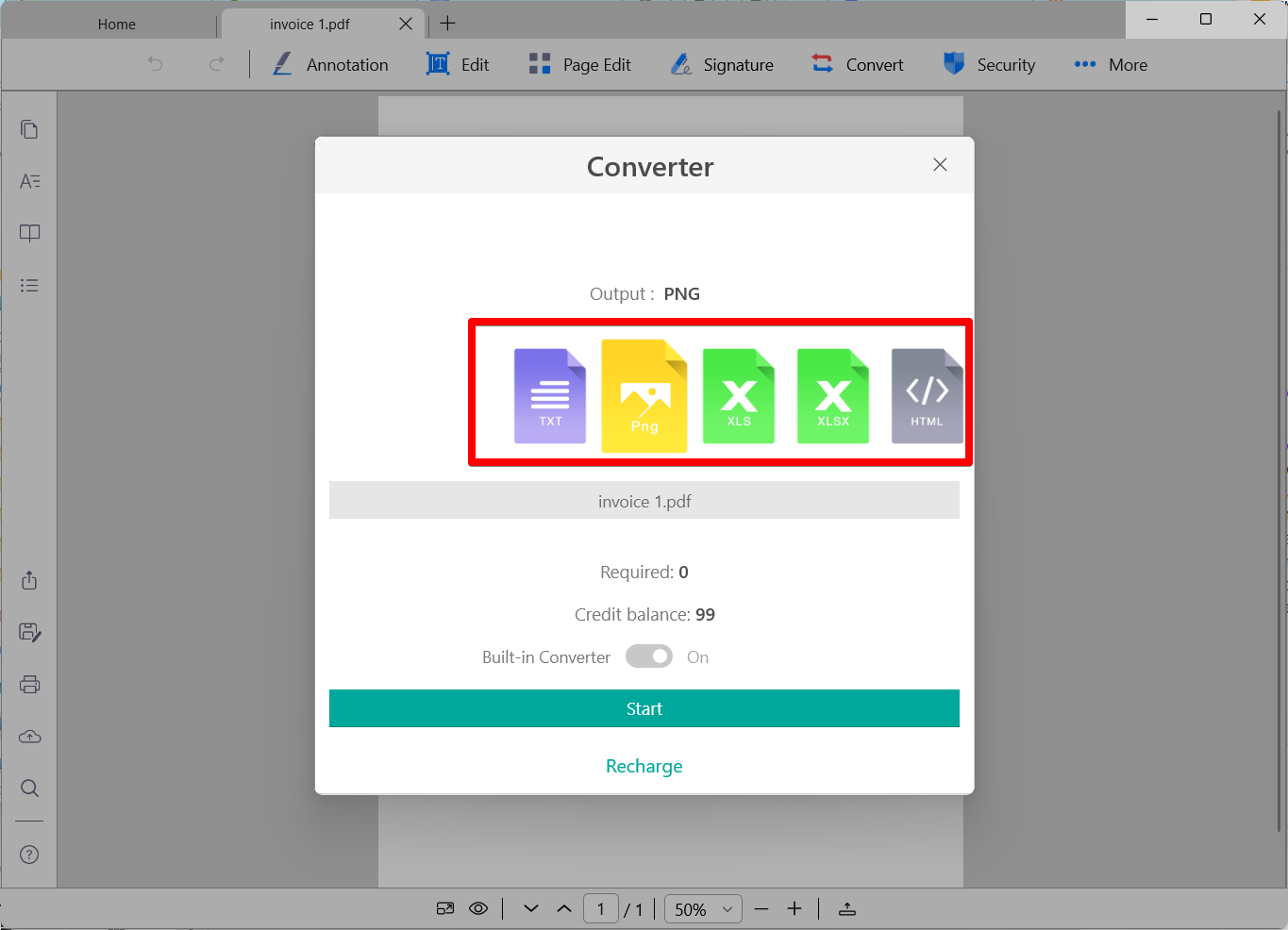Open the text annotations sidebar panel
The width and height of the screenshot is (1288, 930).
point(29,181)
